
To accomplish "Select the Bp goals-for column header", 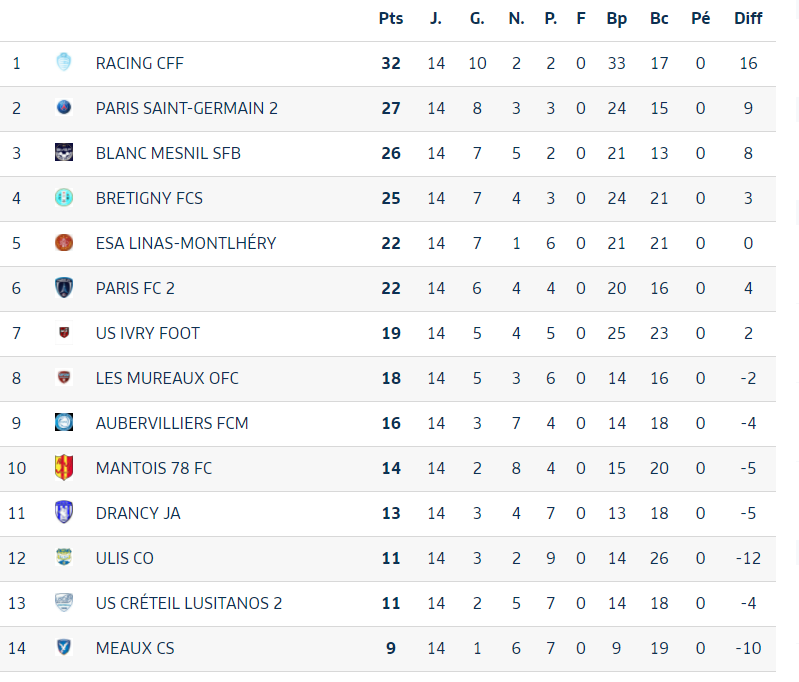I will (617, 19).
